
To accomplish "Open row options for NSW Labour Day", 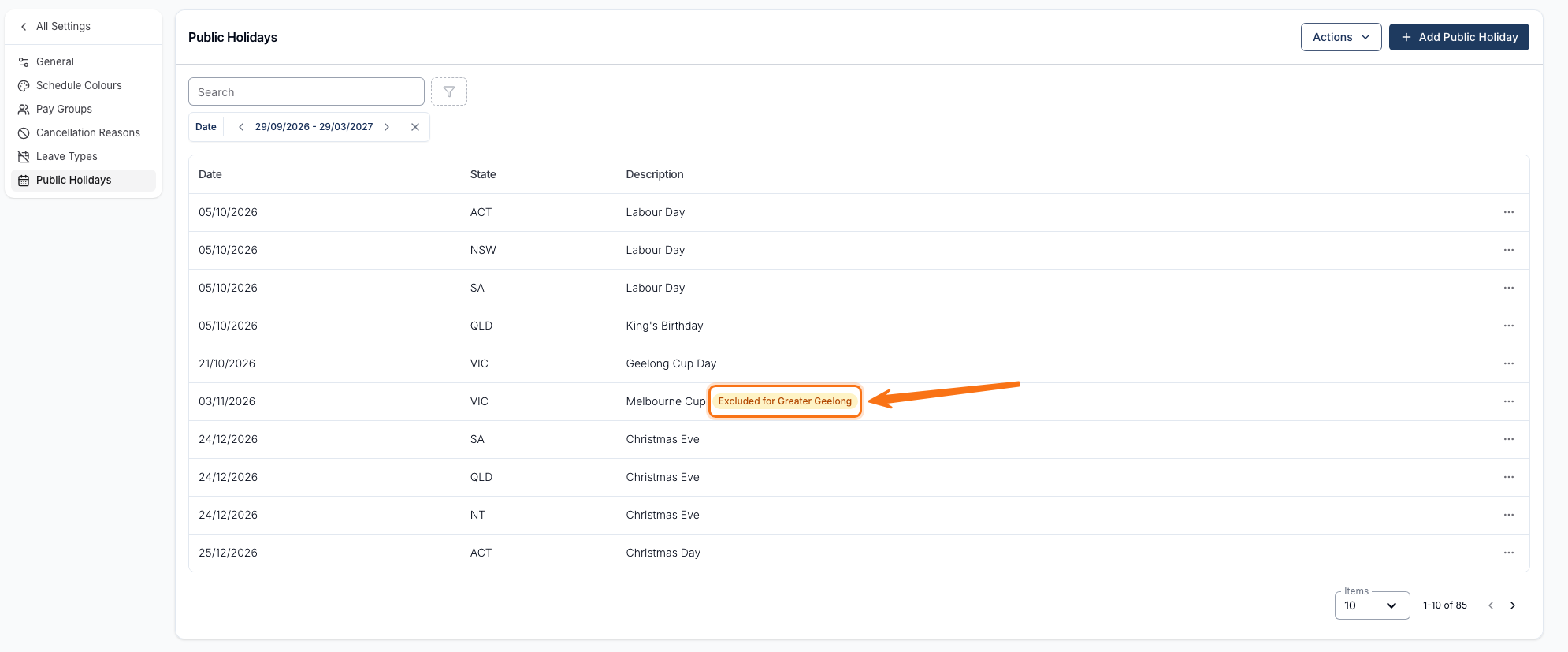I will (1508, 250).
